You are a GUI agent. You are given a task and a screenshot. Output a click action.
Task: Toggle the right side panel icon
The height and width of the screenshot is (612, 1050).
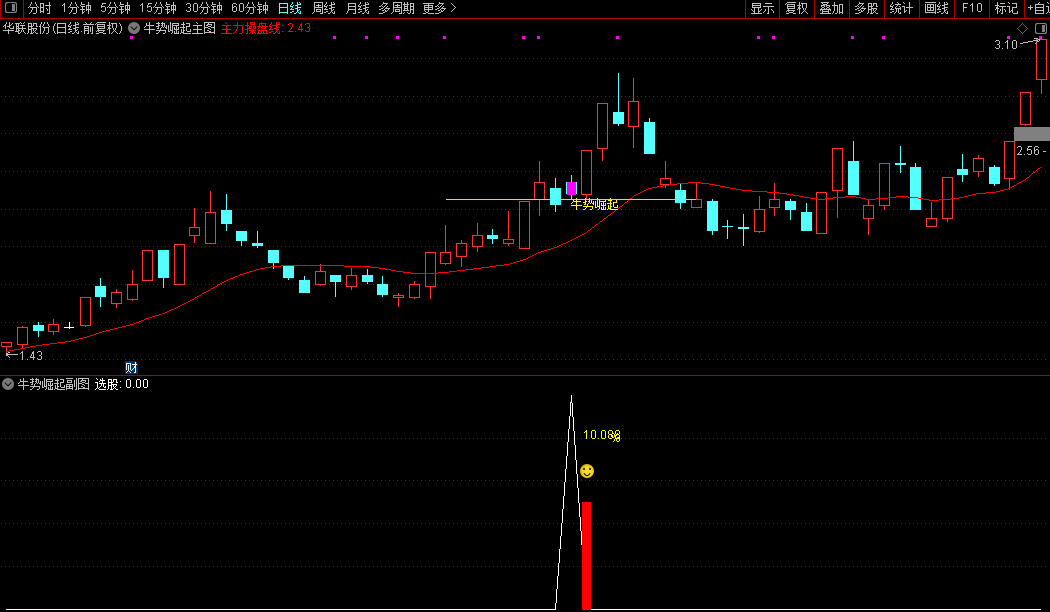point(1041,28)
